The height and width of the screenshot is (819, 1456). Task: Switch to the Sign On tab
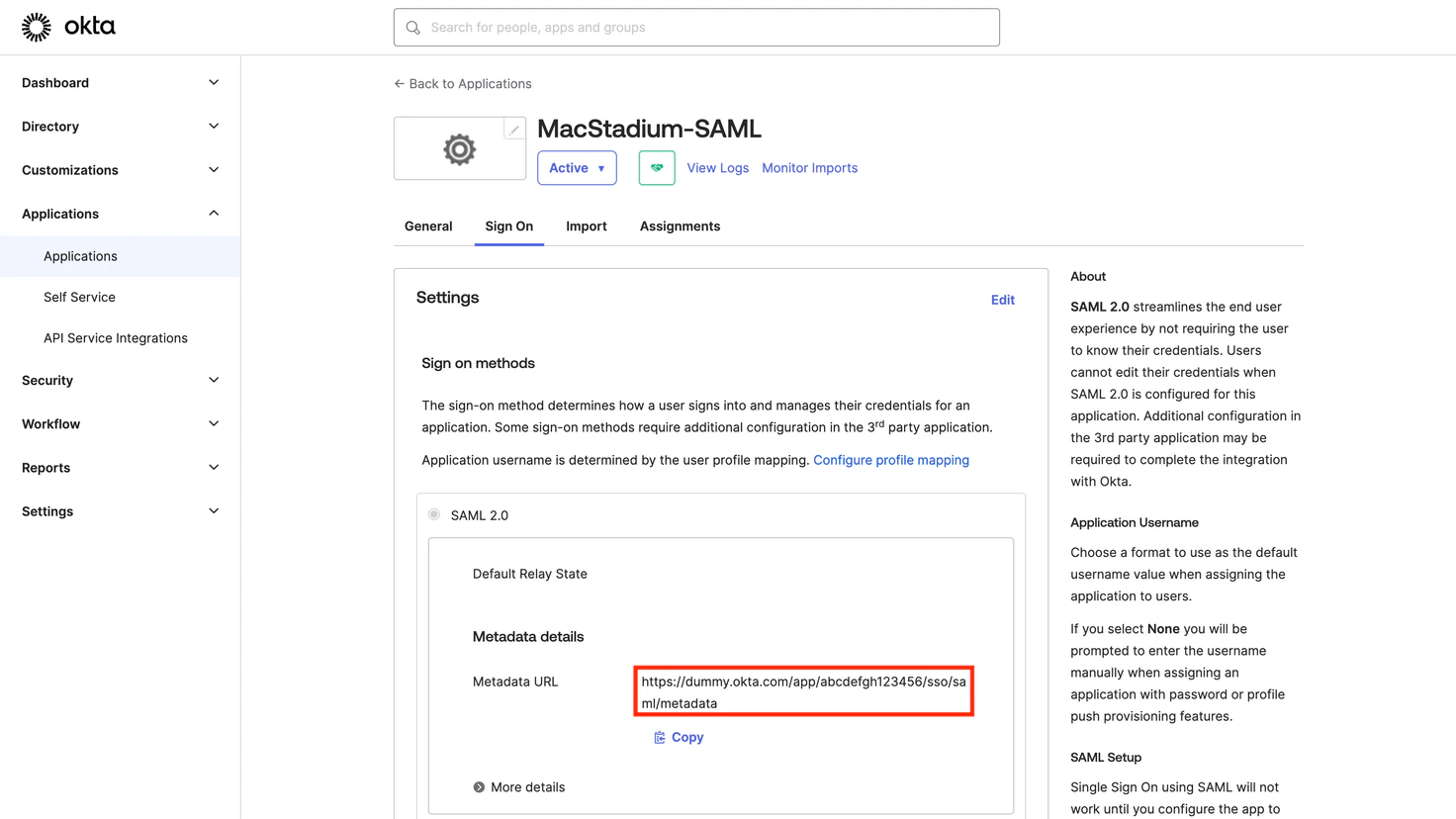point(509,227)
